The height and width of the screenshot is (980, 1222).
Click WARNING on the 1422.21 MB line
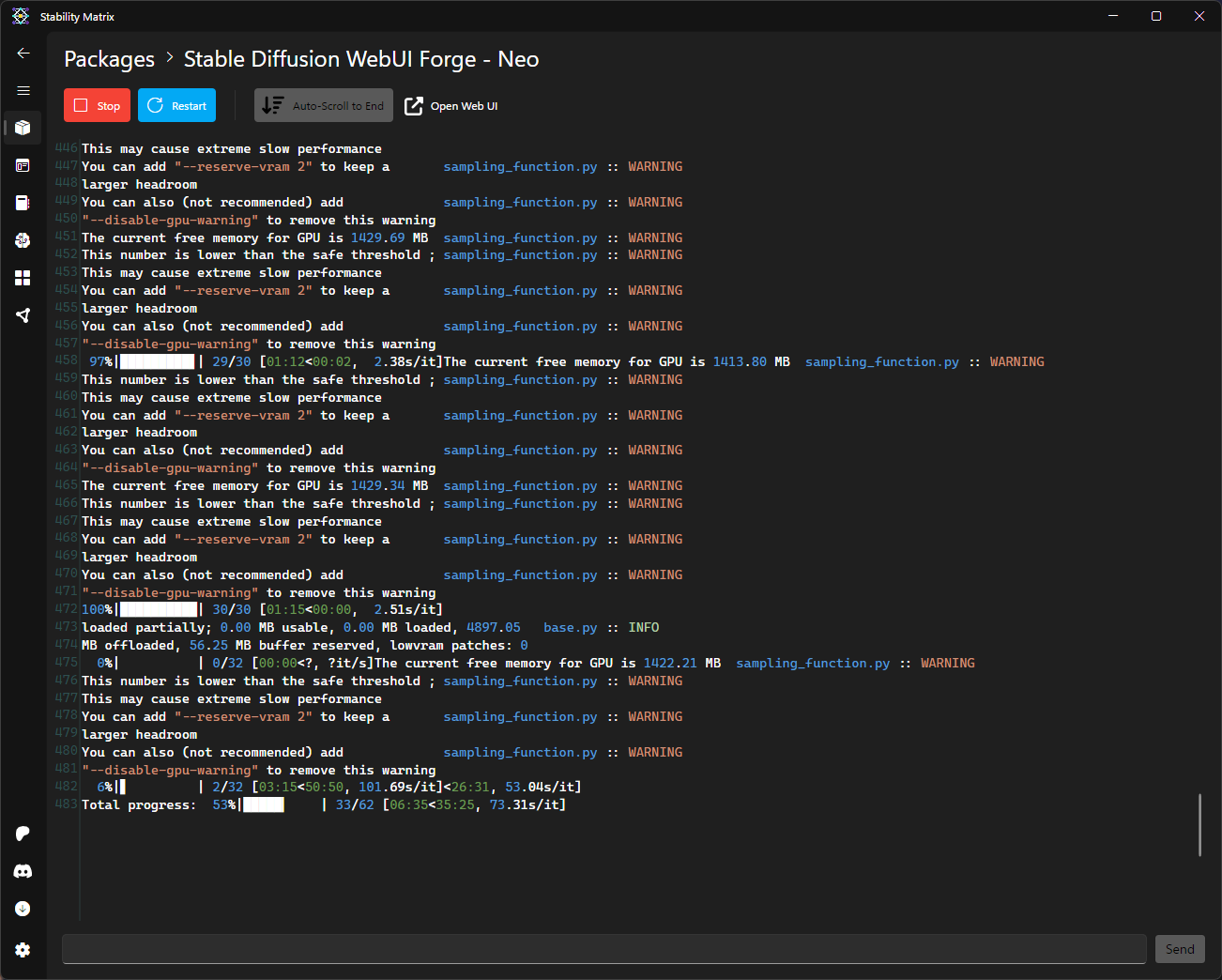point(948,663)
